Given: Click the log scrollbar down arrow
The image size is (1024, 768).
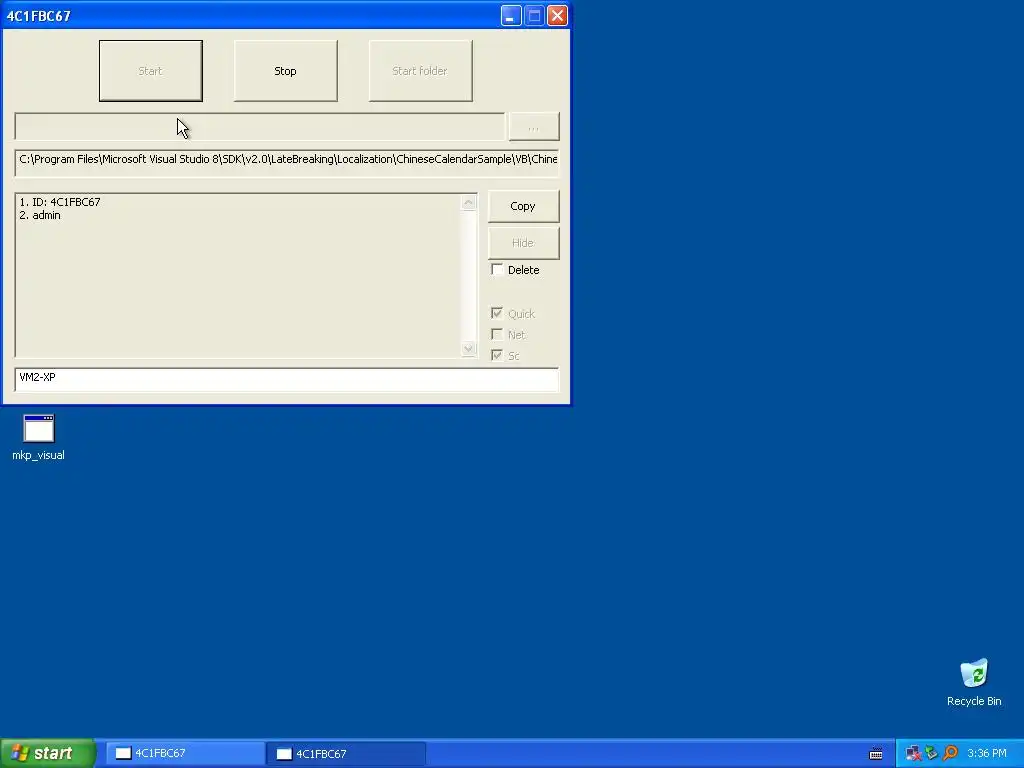Looking at the screenshot, I should click(468, 349).
